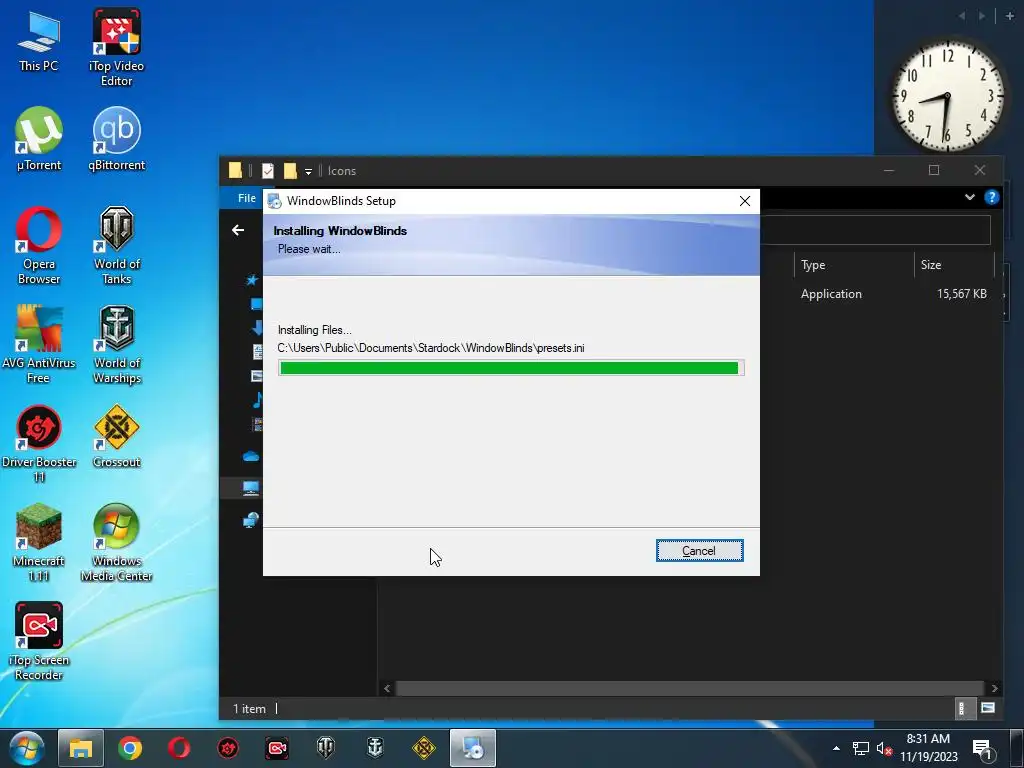Image resolution: width=1024 pixels, height=768 pixels.
Task: Select the 15,567 KB size value
Action: tap(962, 294)
